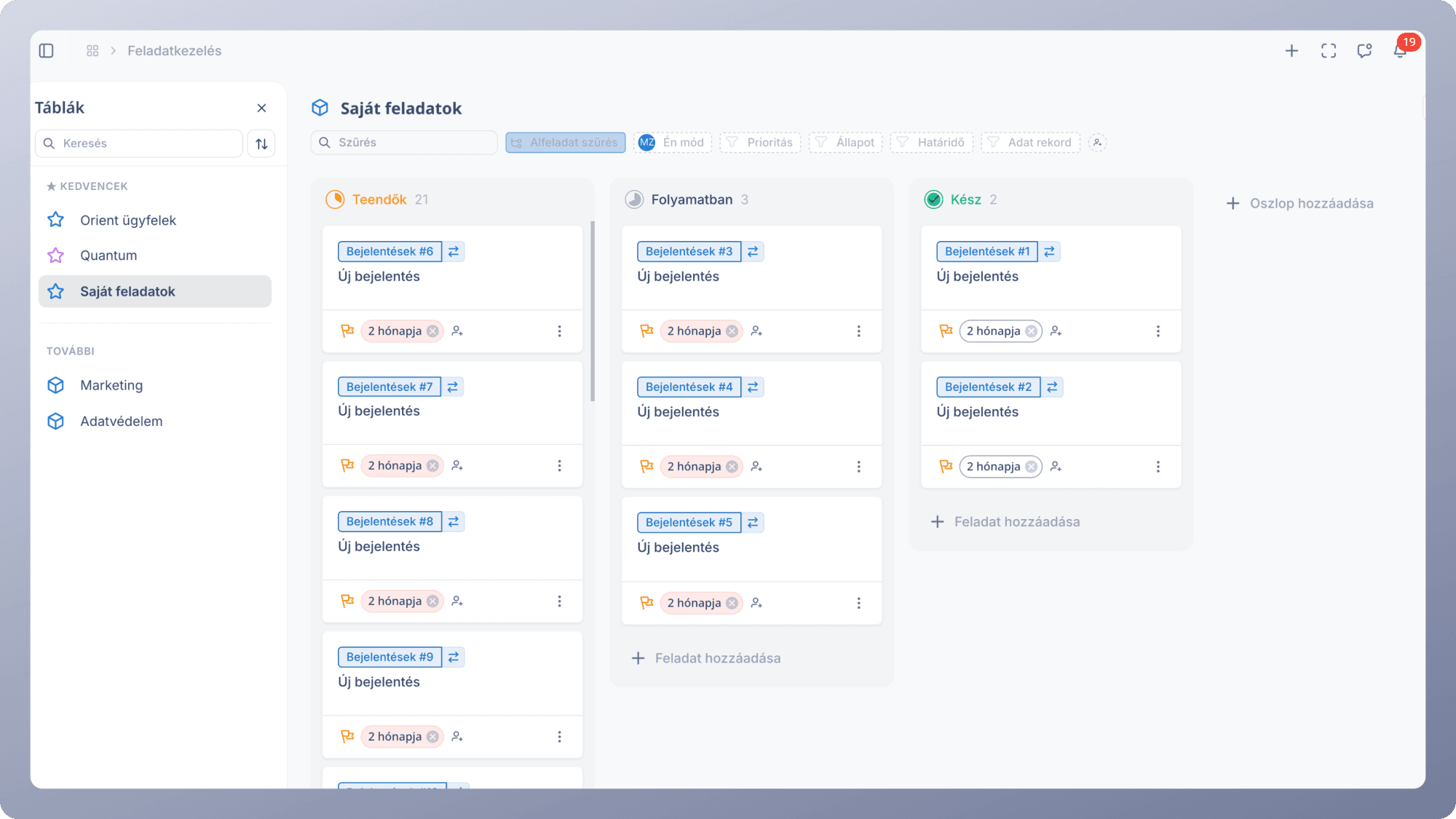This screenshot has width=1456, height=819.
Task: Click swap icon next to Bejelentések #9
Action: pyautogui.click(x=454, y=657)
